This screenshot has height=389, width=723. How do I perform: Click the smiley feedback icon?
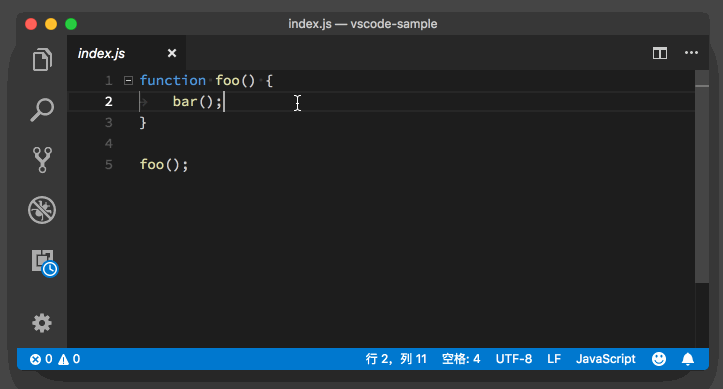coord(659,359)
